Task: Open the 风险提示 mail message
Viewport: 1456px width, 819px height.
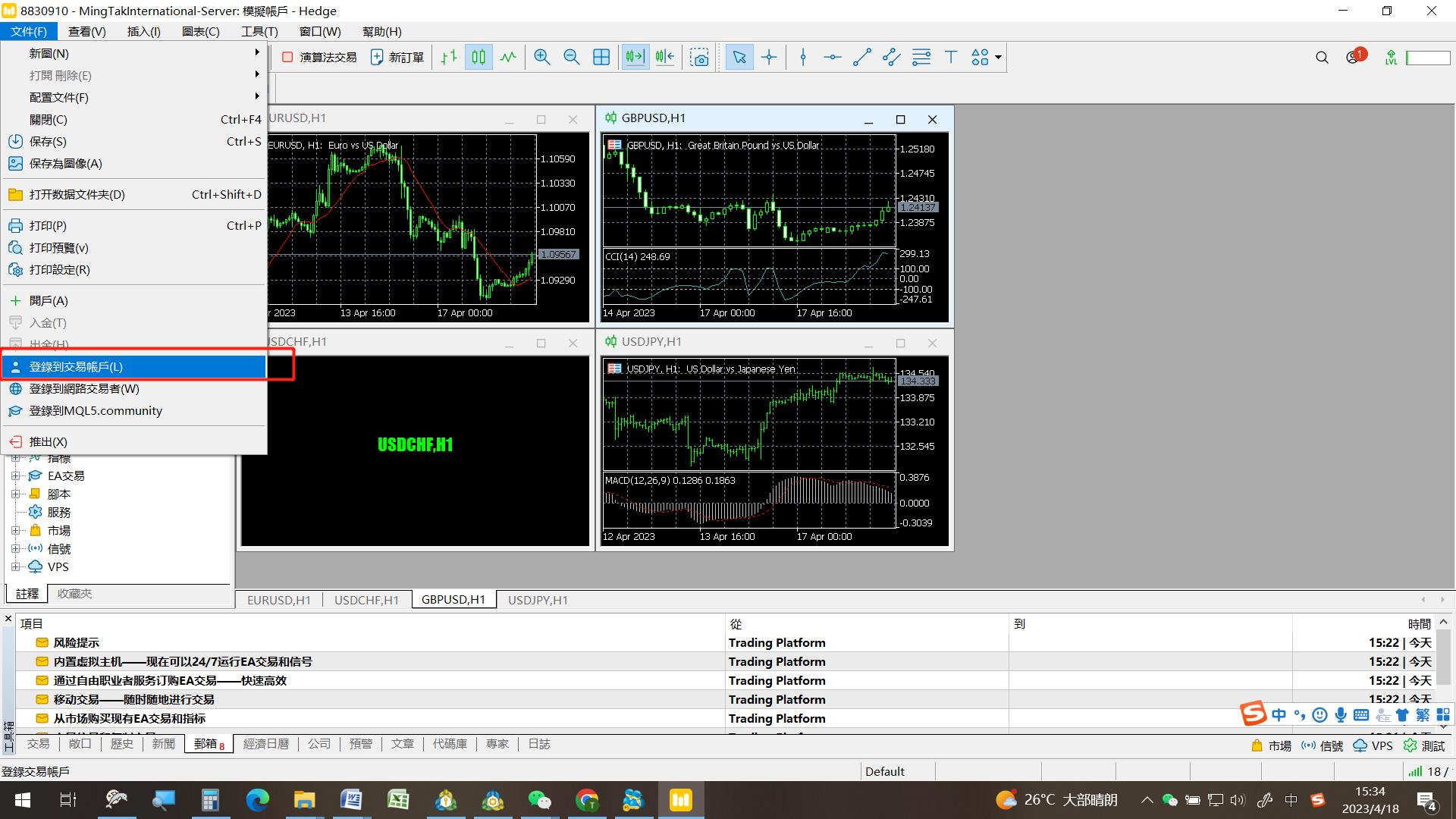Action: point(76,643)
